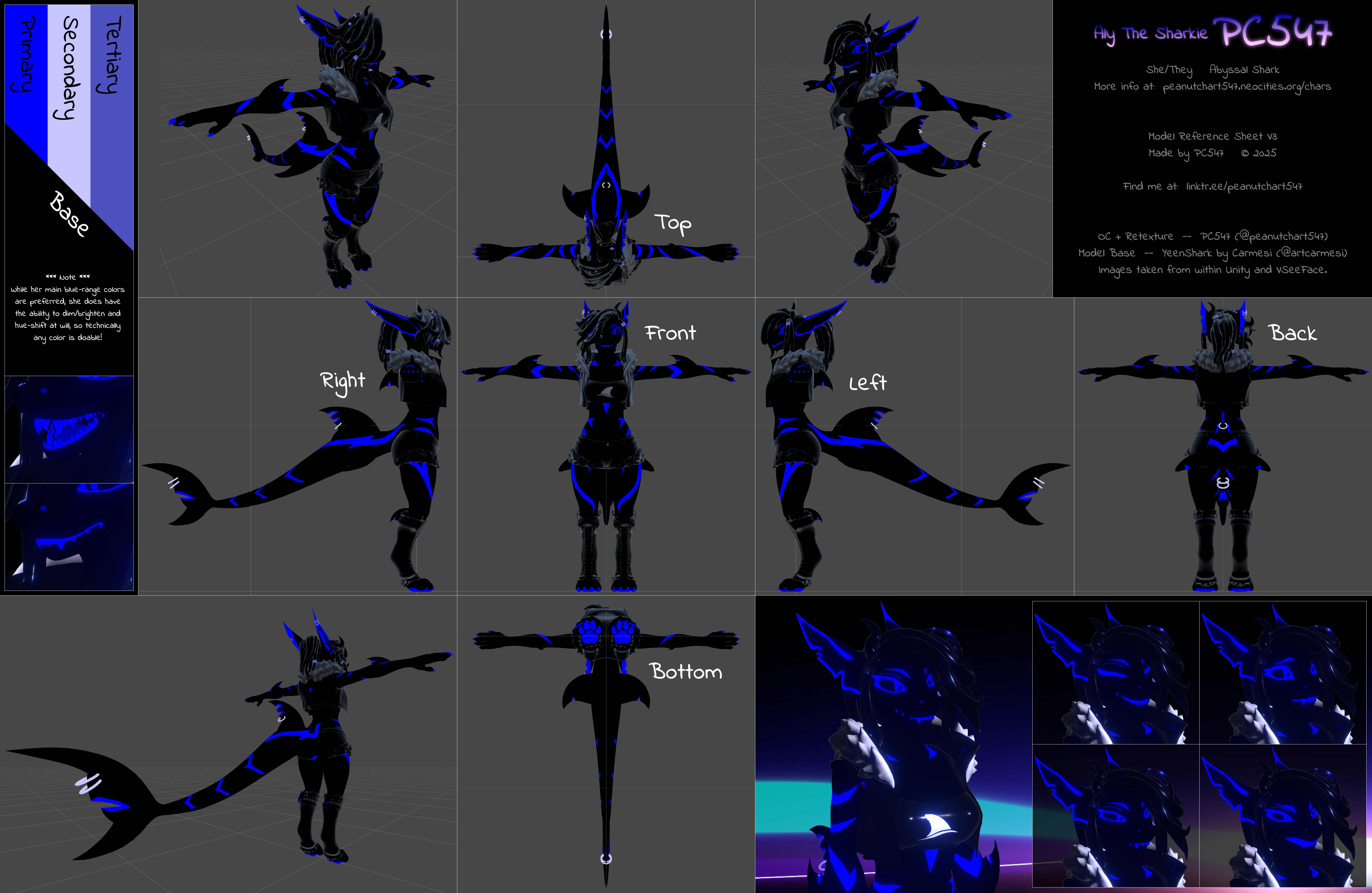This screenshot has width=1372, height=893.
Task: Click the 'Front' view label
Action: click(x=671, y=333)
